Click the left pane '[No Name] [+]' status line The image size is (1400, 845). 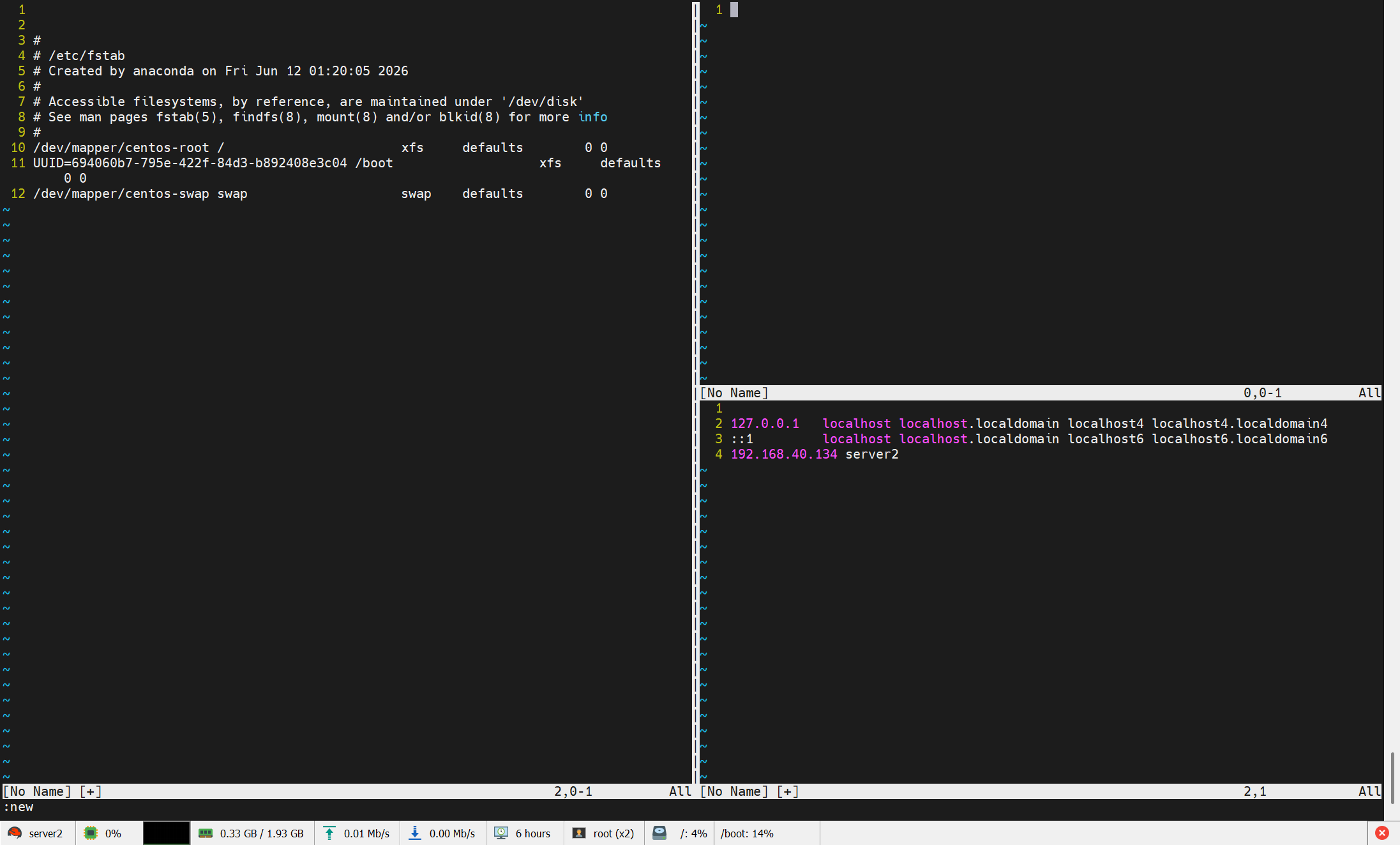pyautogui.click(x=347, y=791)
